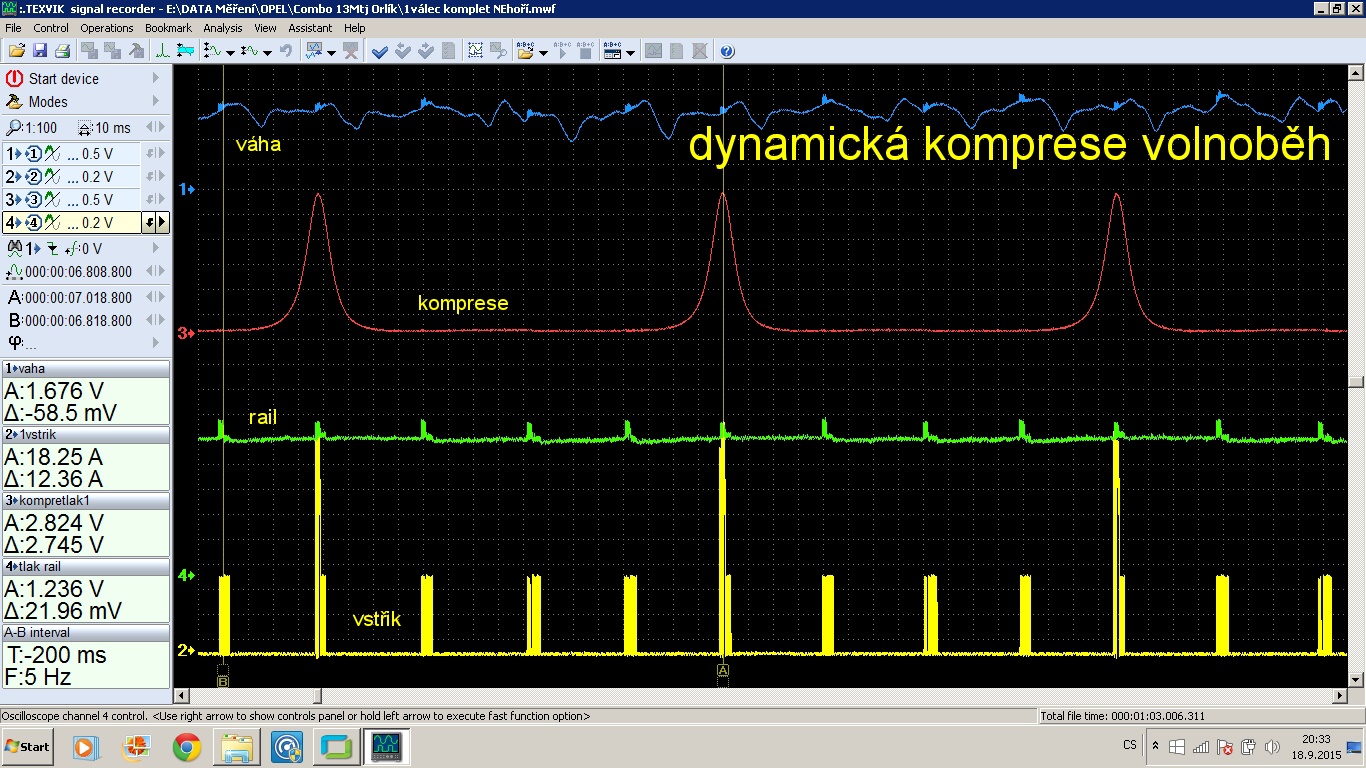The image size is (1366, 768).
Task: Toggle channel 3 row 0.5 V
Action: (x=71, y=200)
